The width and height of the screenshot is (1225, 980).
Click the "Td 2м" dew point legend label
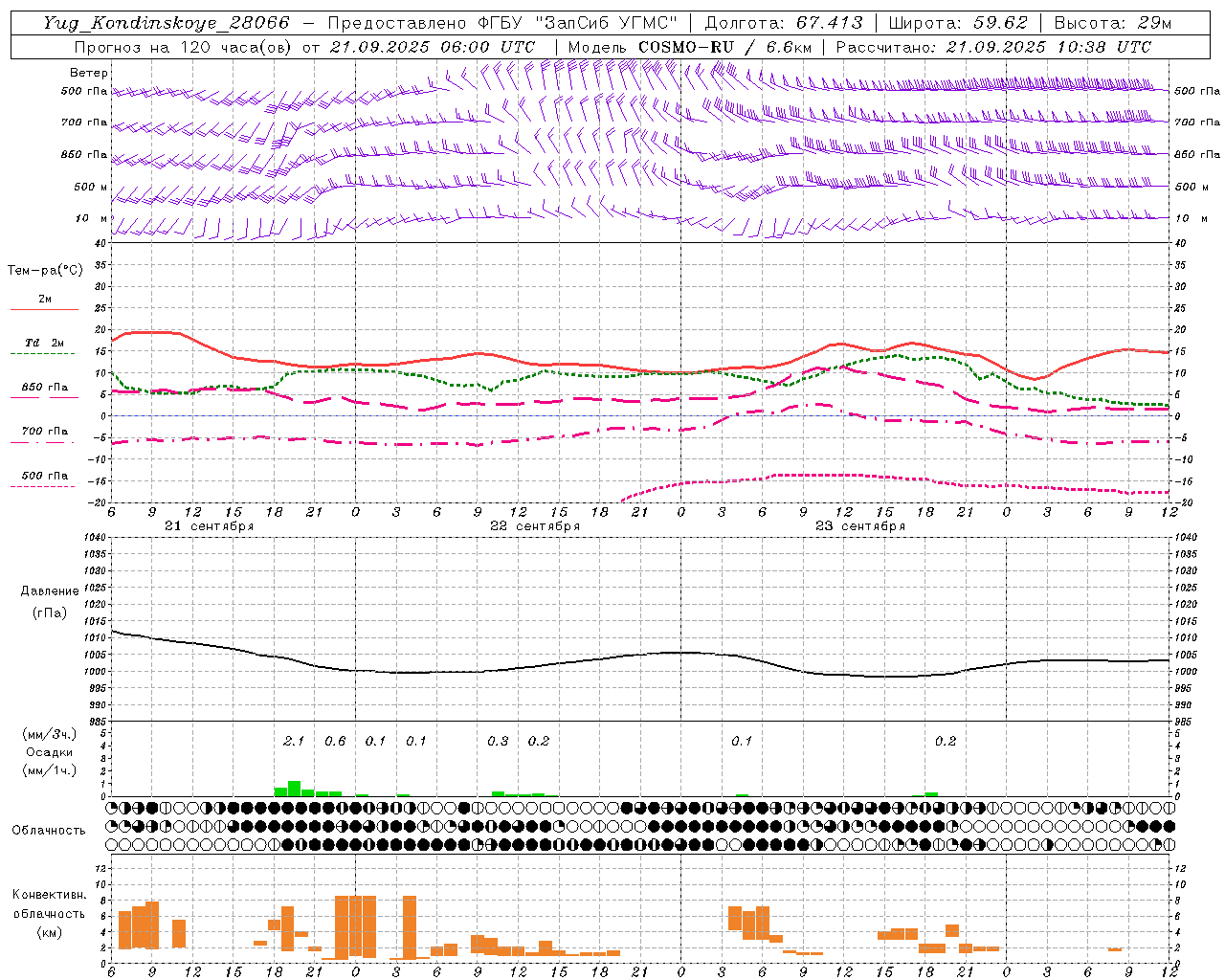[x=45, y=343]
